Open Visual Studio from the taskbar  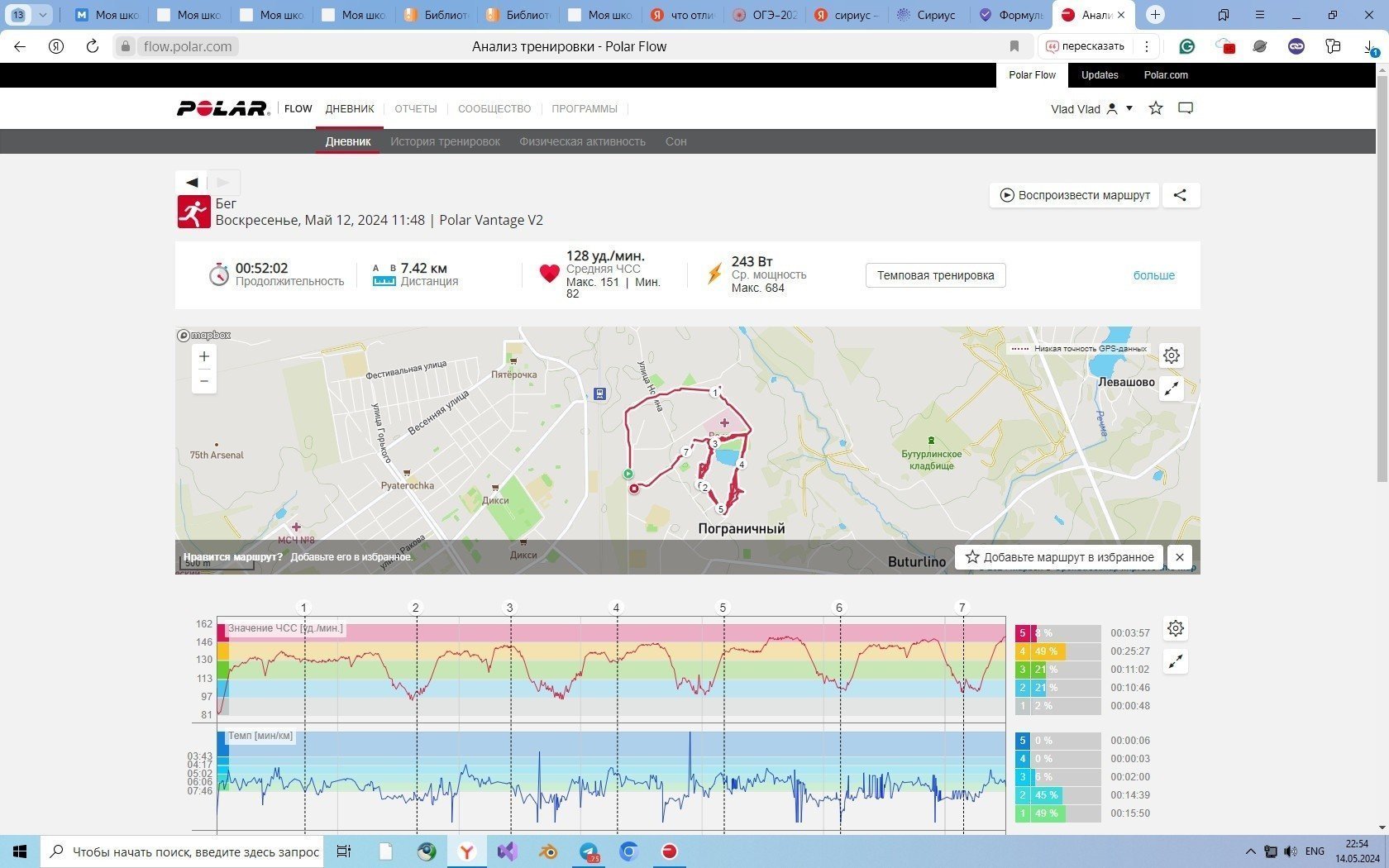[508, 851]
